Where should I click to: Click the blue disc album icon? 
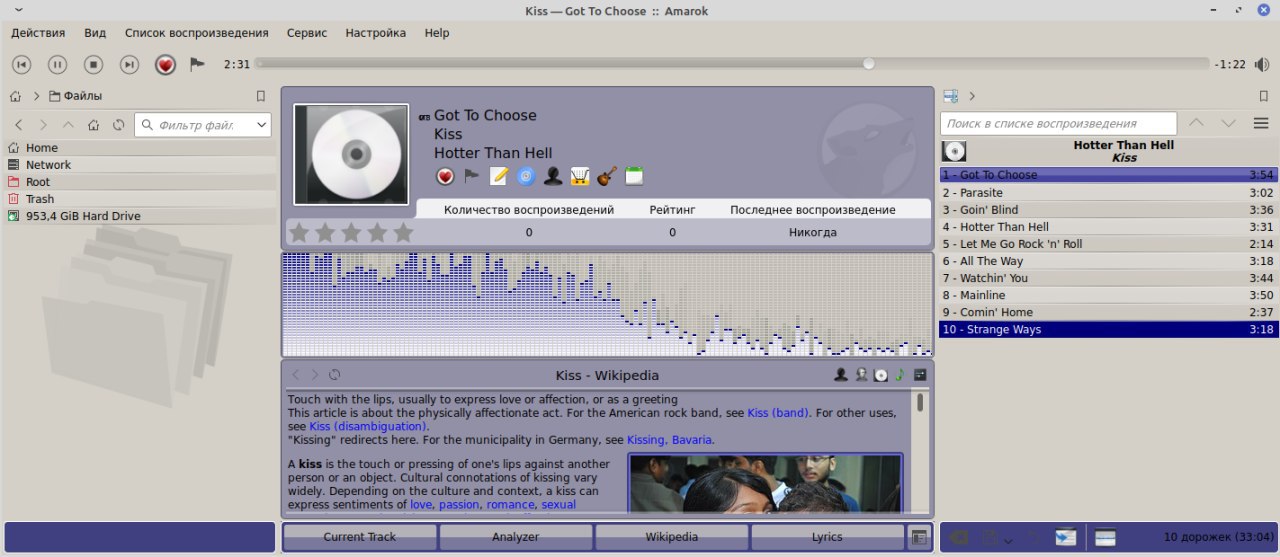525,177
